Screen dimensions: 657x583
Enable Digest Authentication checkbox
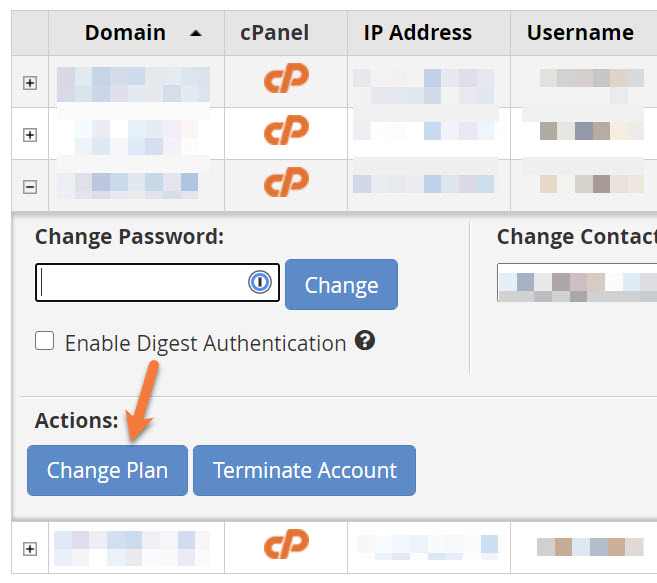click(45, 342)
